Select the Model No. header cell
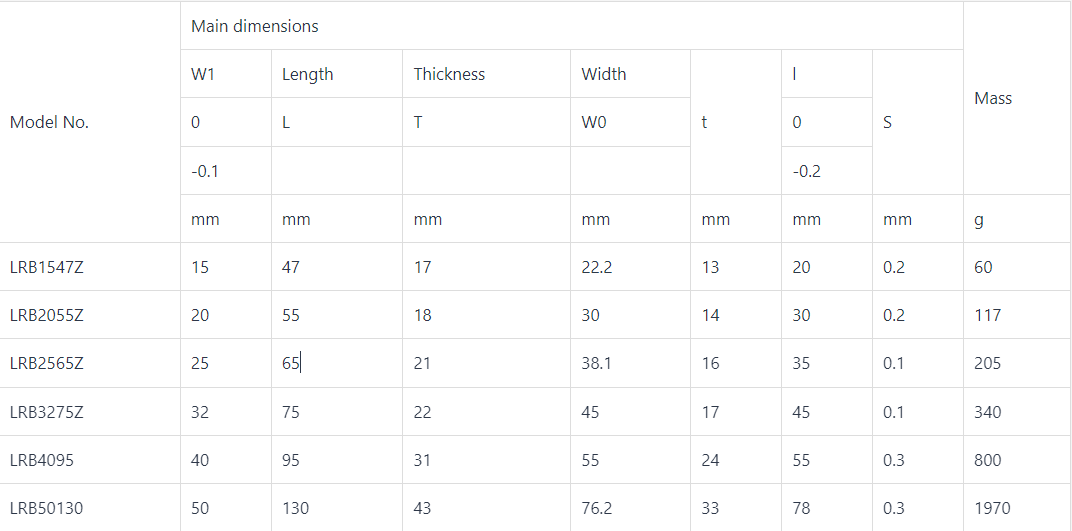Screen dimensions: 1072x531 coord(90,122)
